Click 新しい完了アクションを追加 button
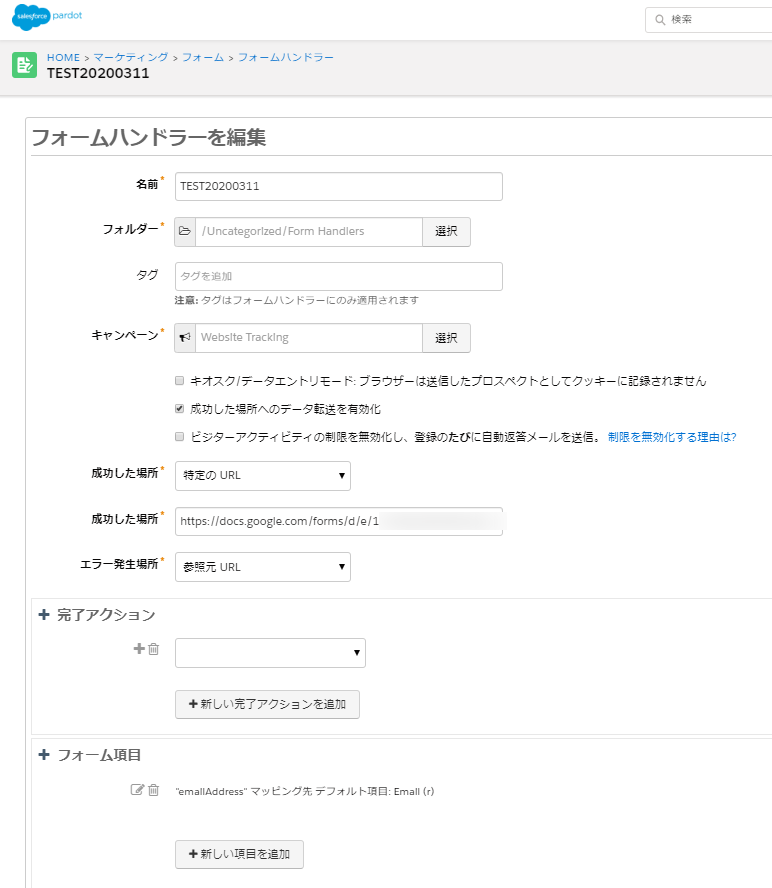772x888 pixels. pos(267,704)
